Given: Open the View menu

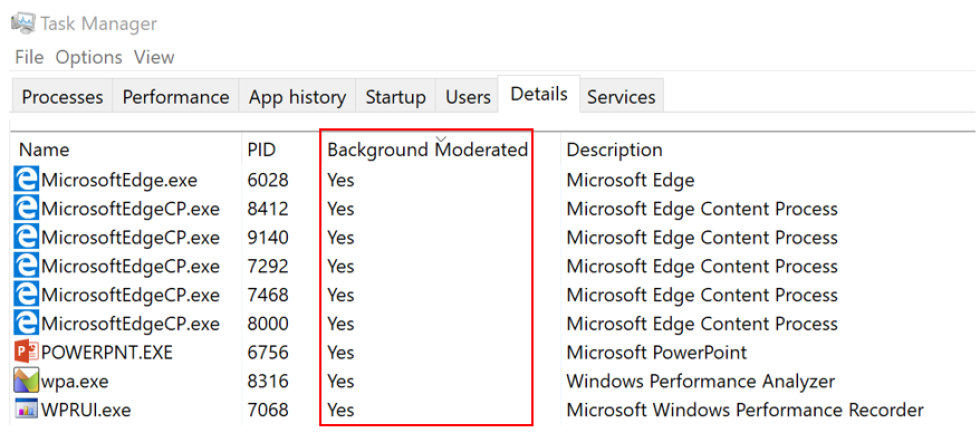Looking at the screenshot, I should 154,57.
